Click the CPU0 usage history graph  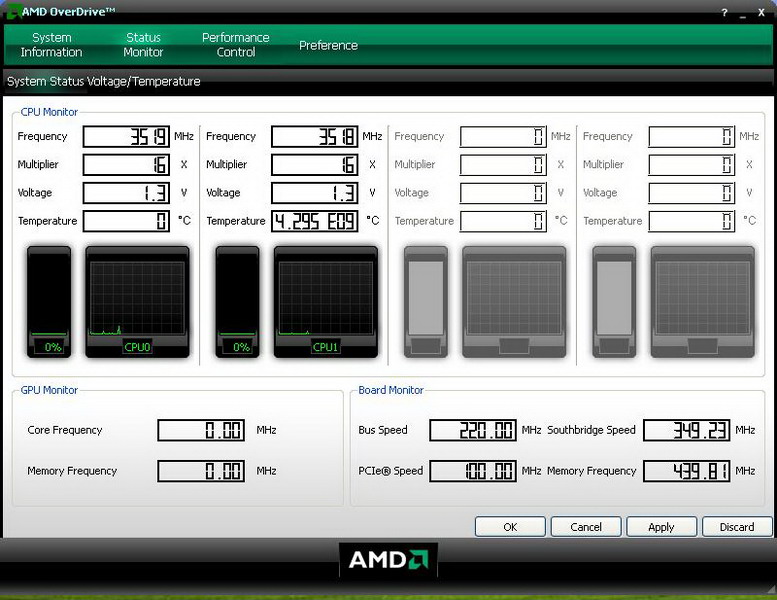coord(137,302)
